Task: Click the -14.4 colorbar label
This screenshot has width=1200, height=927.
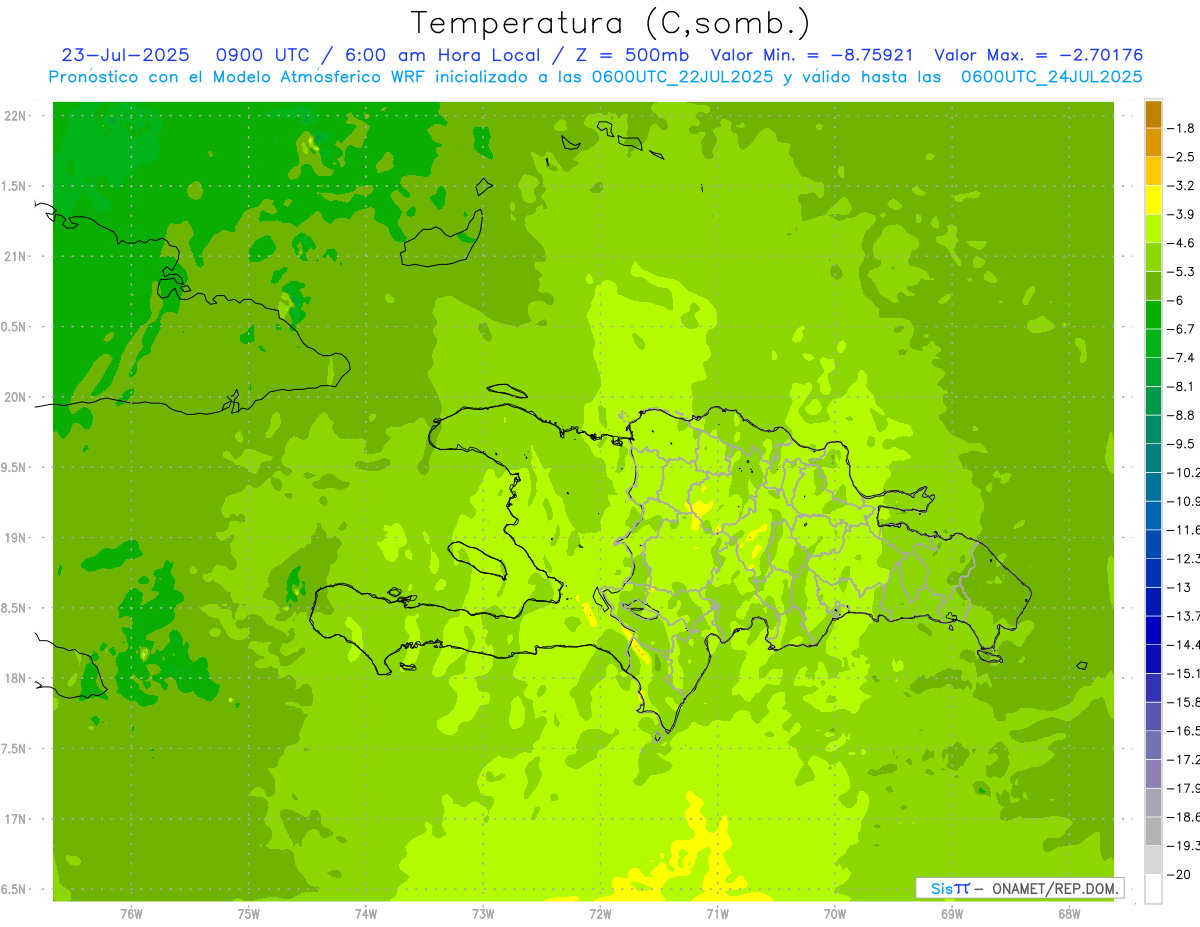Action: point(1183,645)
